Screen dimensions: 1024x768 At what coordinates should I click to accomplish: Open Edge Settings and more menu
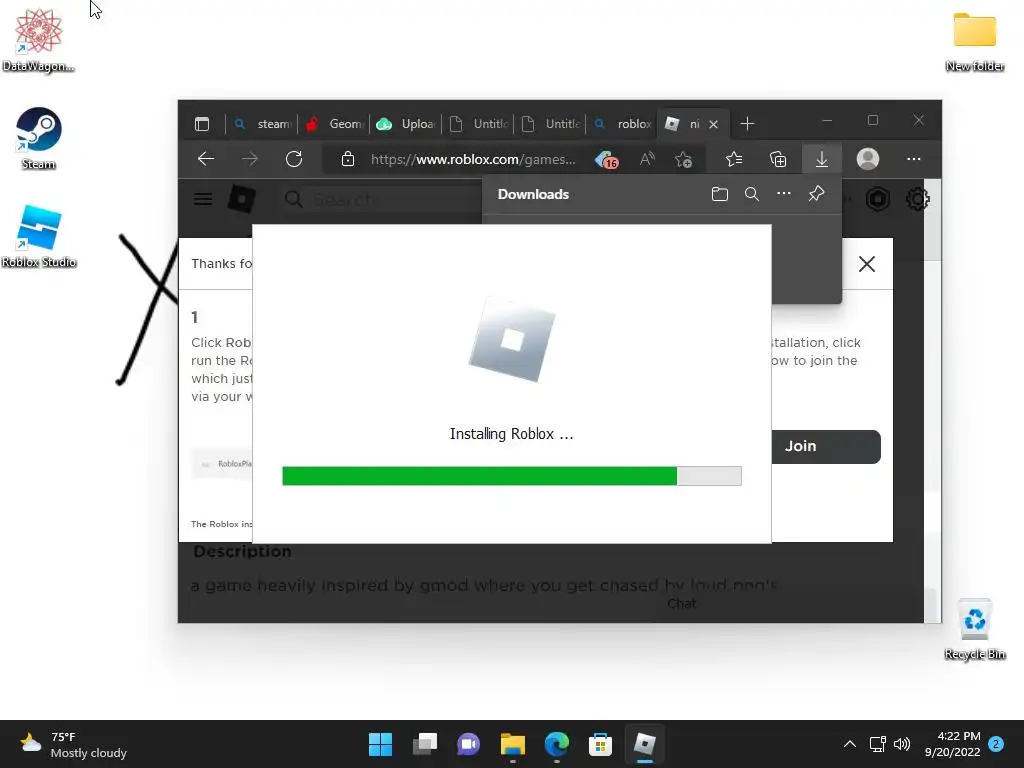(x=914, y=159)
